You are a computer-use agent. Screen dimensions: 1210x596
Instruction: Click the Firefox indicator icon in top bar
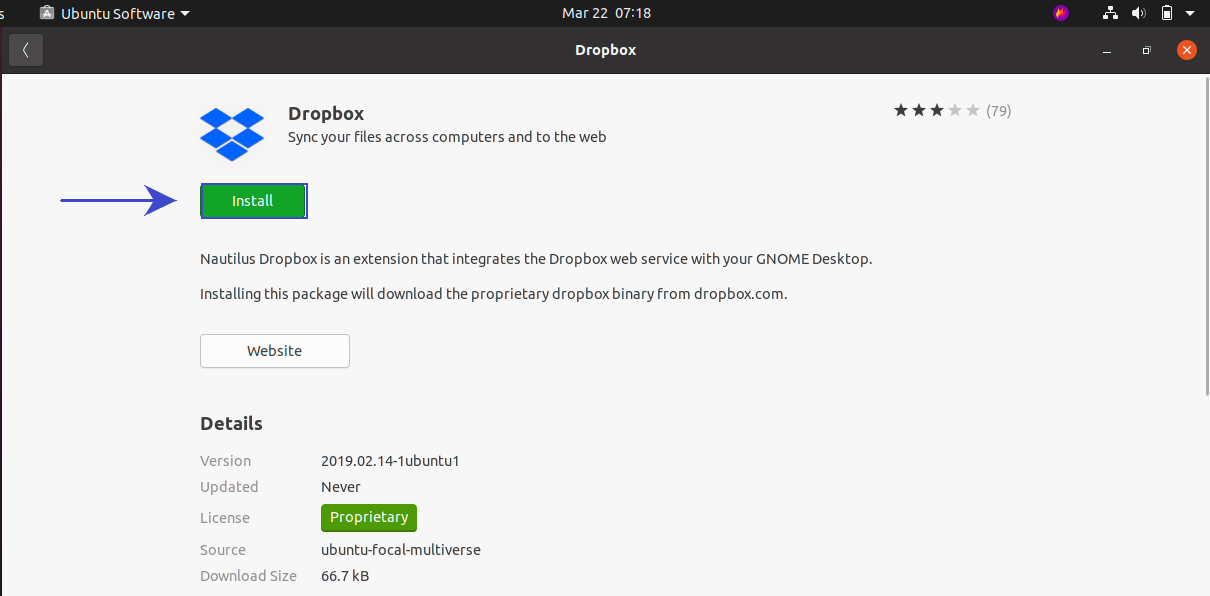pos(1061,13)
